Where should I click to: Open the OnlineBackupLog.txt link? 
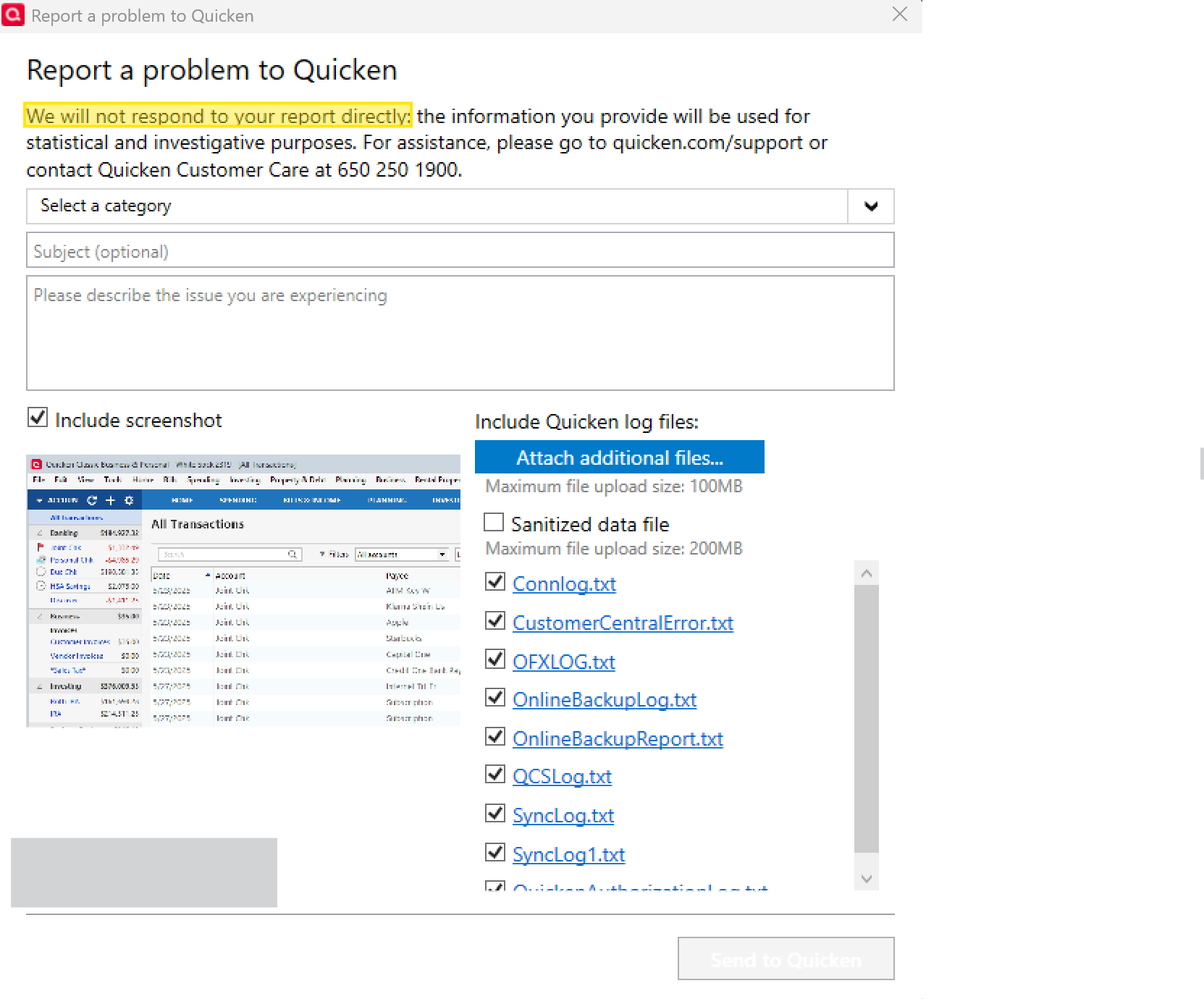[x=605, y=700]
